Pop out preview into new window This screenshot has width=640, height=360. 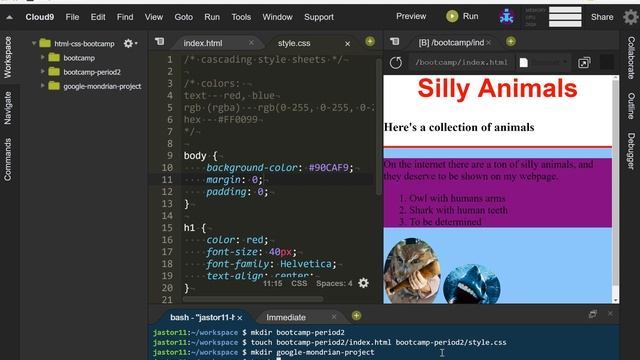pos(584,63)
